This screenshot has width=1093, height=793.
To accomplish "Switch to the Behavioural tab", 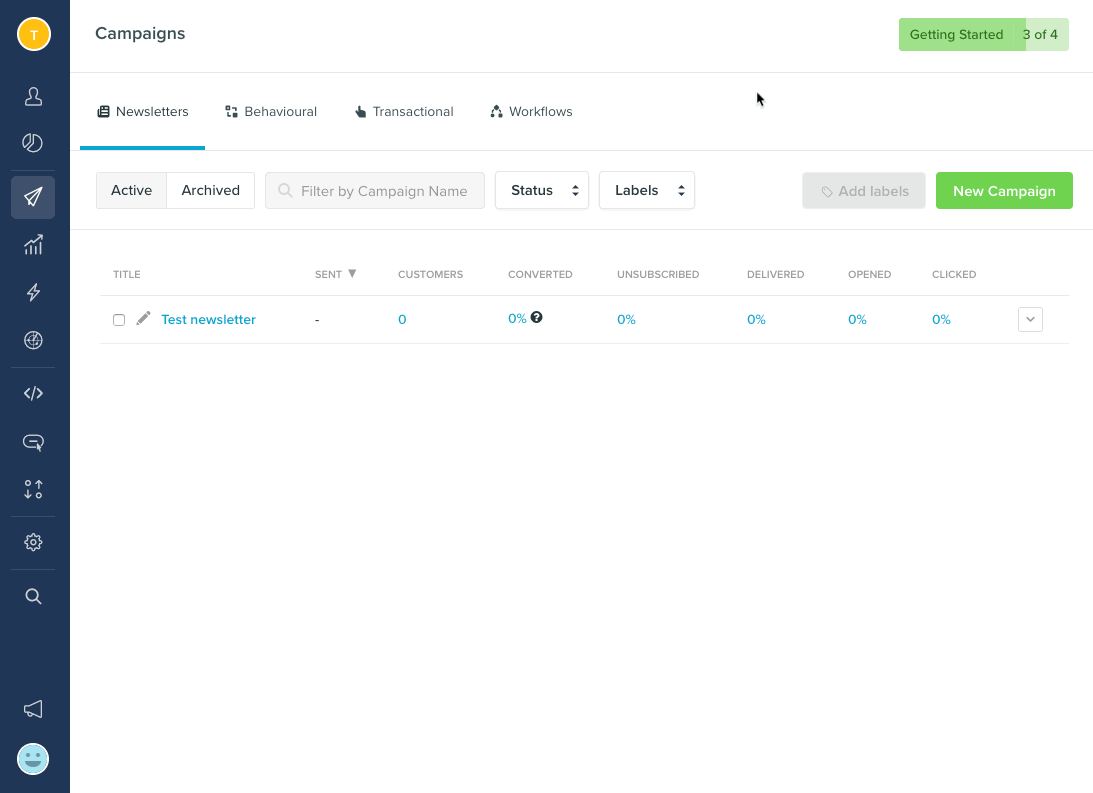I will tap(271, 112).
